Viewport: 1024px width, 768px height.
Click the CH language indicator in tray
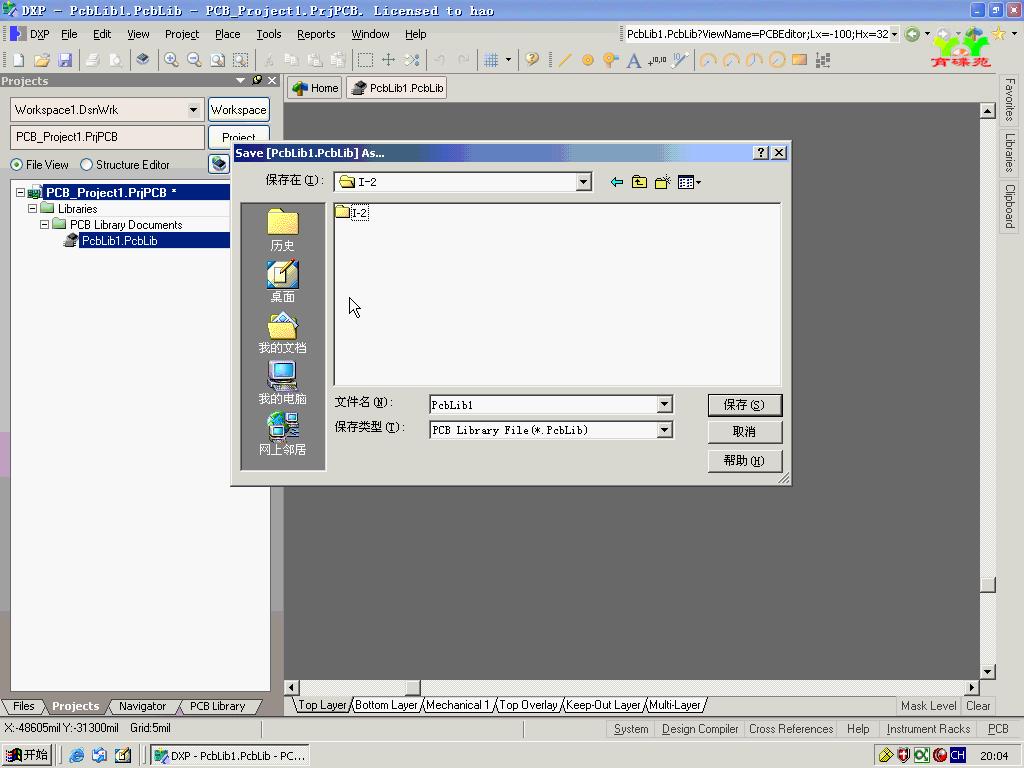click(x=957, y=756)
